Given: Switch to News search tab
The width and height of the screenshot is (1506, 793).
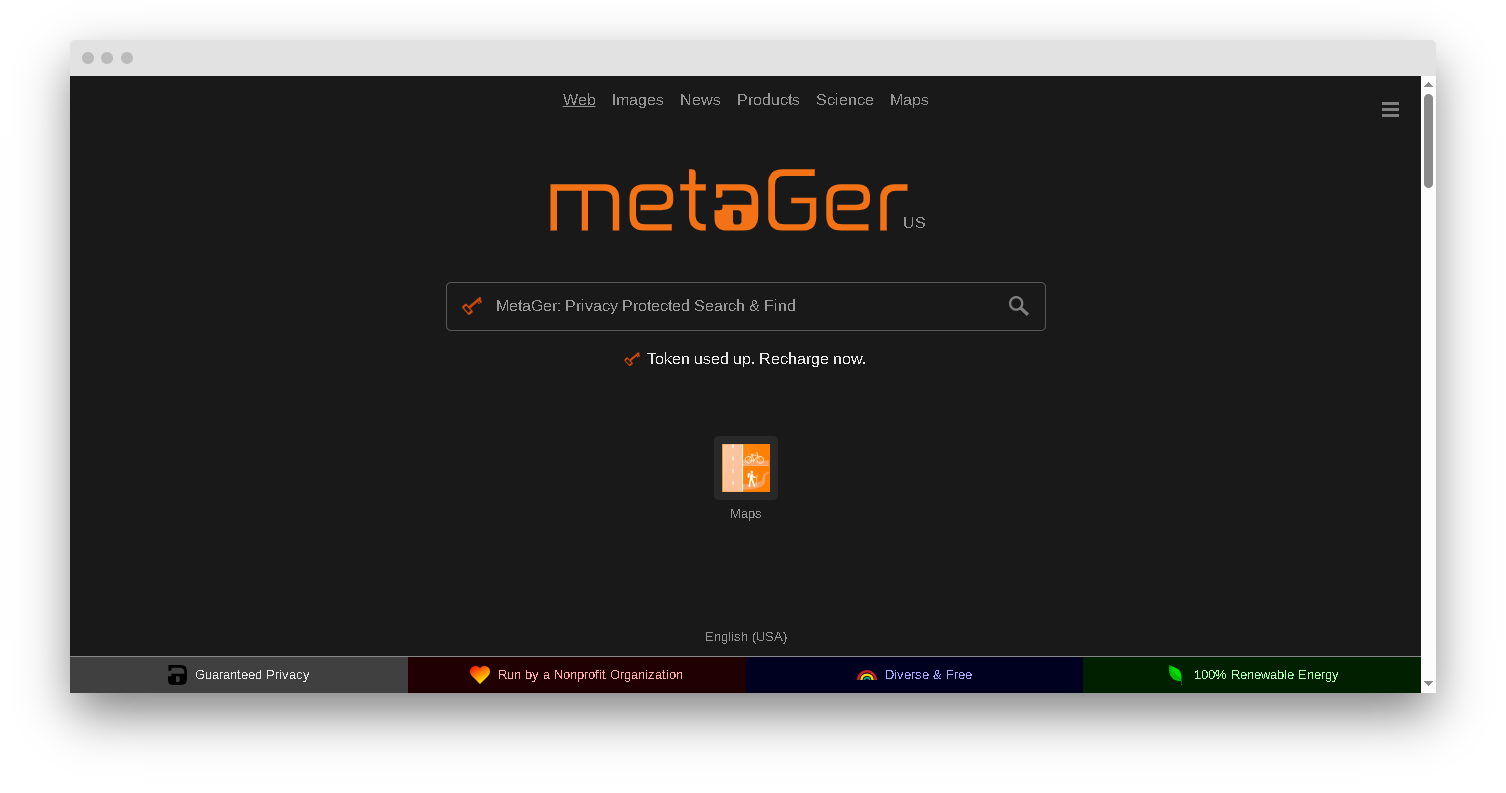Looking at the screenshot, I should point(700,100).
